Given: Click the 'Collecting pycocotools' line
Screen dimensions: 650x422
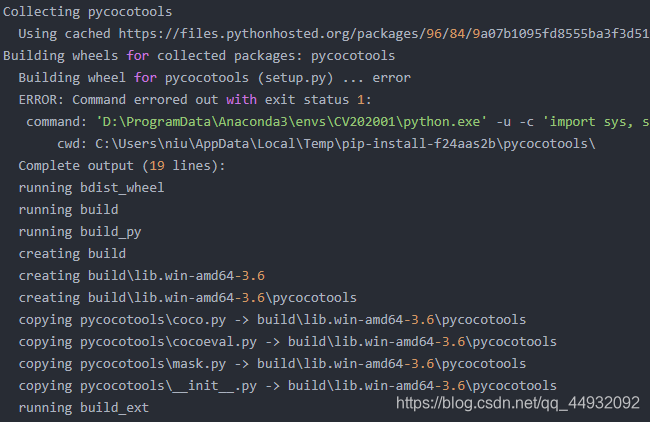Looking at the screenshot, I should (87, 12).
